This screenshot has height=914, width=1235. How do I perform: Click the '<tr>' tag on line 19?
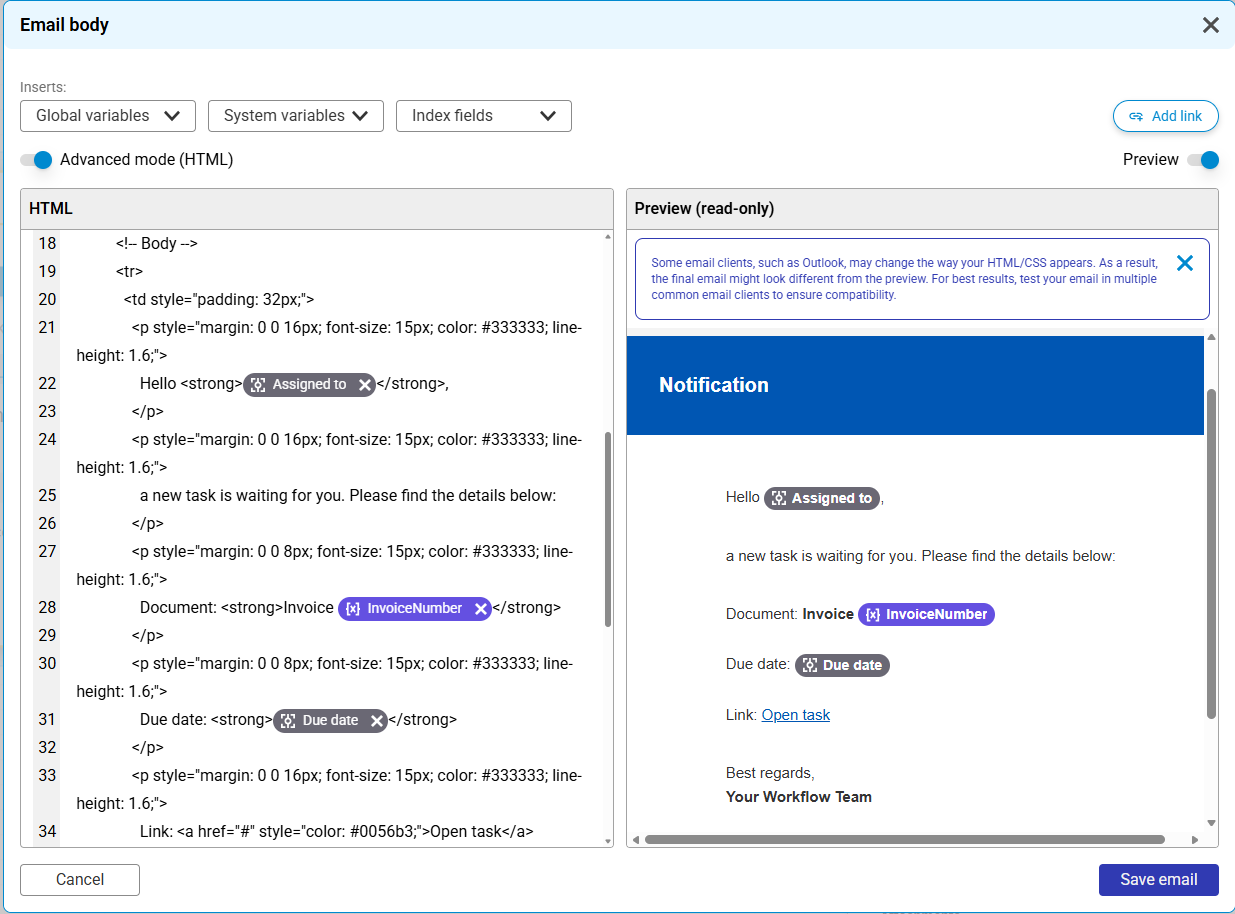129,271
